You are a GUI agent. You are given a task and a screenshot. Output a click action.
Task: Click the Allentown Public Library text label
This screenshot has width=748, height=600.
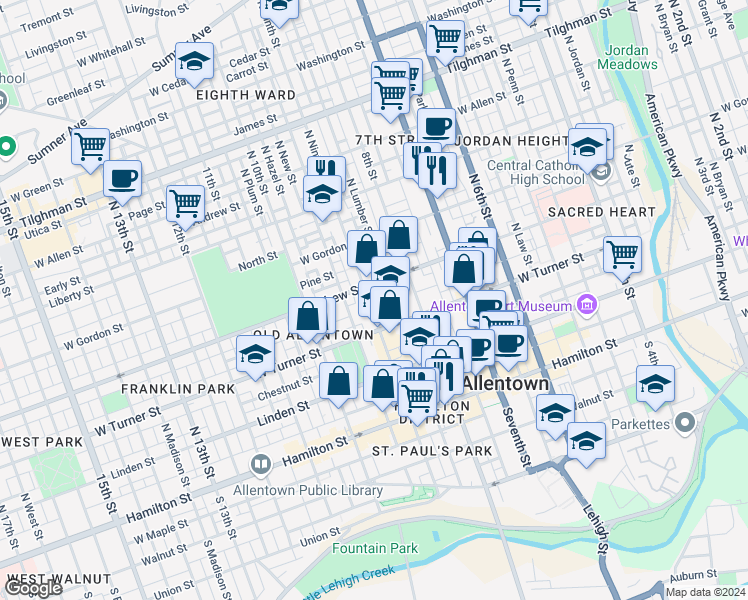point(308,490)
